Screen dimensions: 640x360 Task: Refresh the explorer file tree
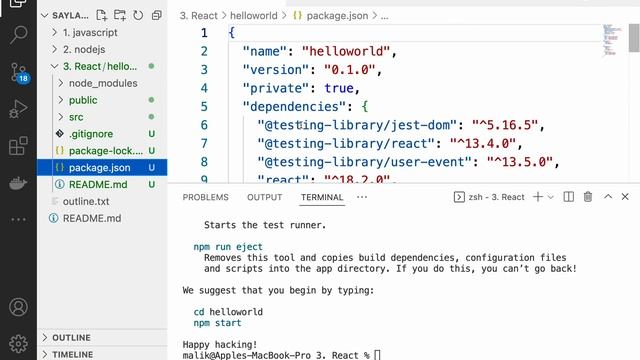click(138, 16)
